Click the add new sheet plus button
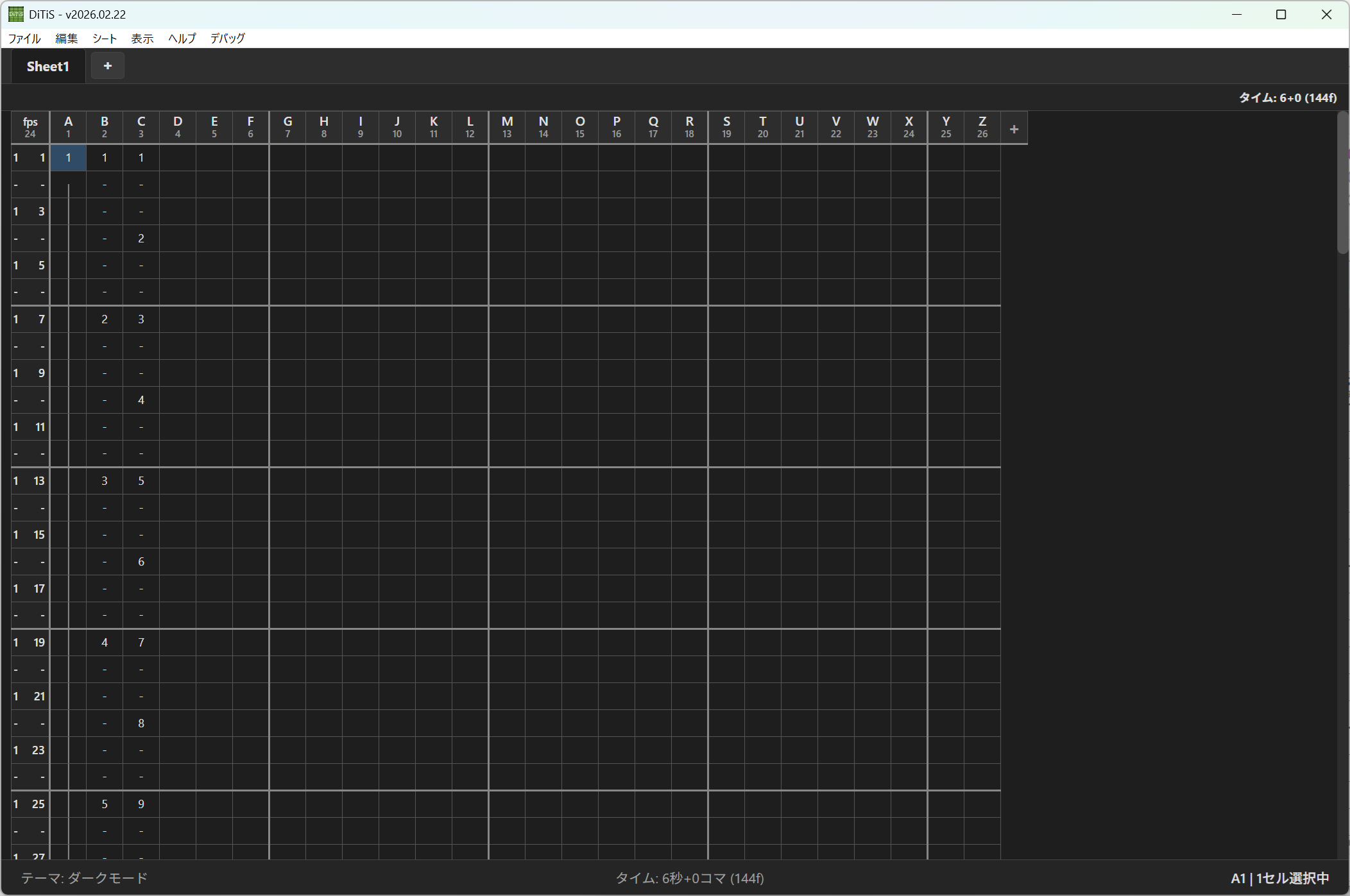1350x896 pixels. (x=107, y=66)
